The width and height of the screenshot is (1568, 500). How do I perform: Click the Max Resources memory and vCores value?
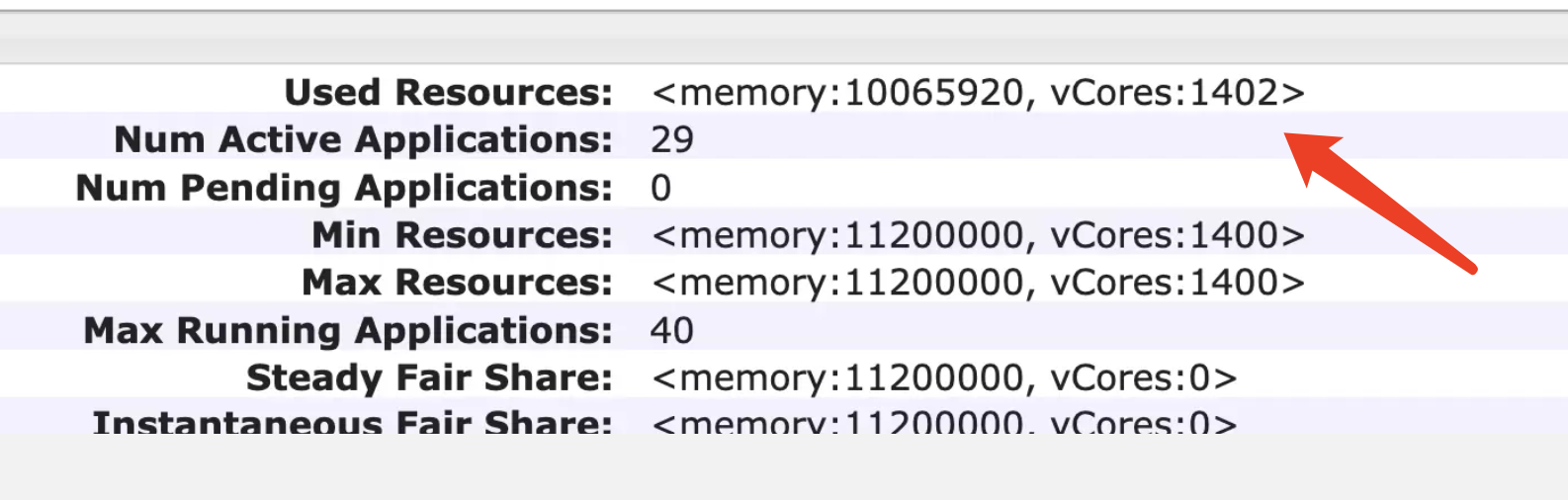coord(979,282)
